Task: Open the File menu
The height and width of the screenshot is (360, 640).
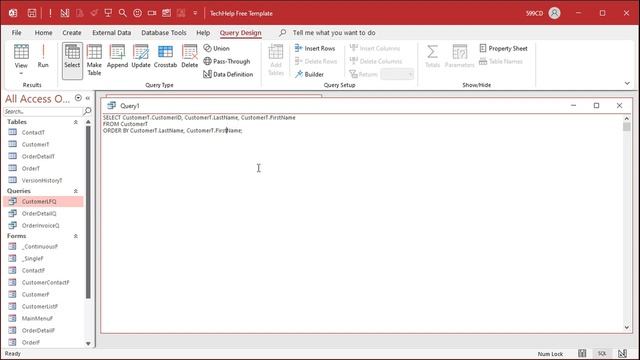Action: [x=16, y=33]
